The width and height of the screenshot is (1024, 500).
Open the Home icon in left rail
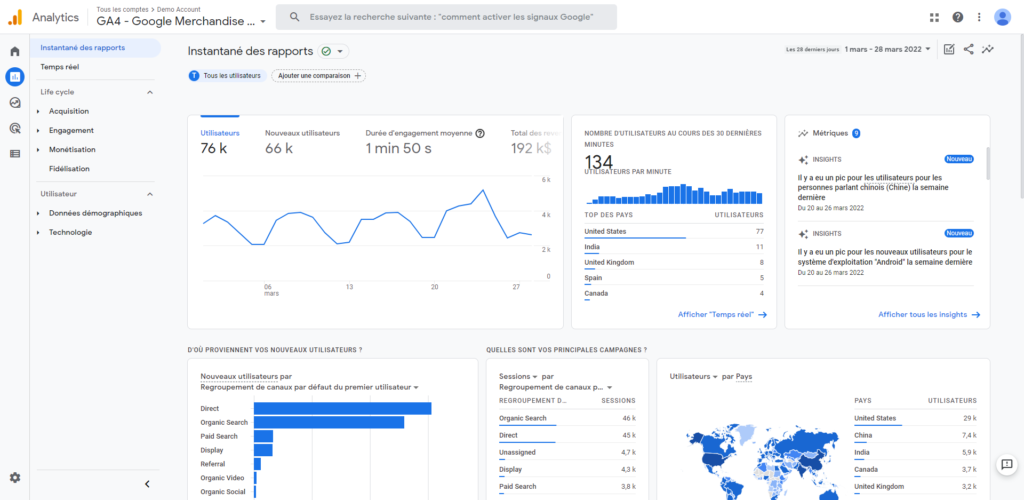click(14, 52)
